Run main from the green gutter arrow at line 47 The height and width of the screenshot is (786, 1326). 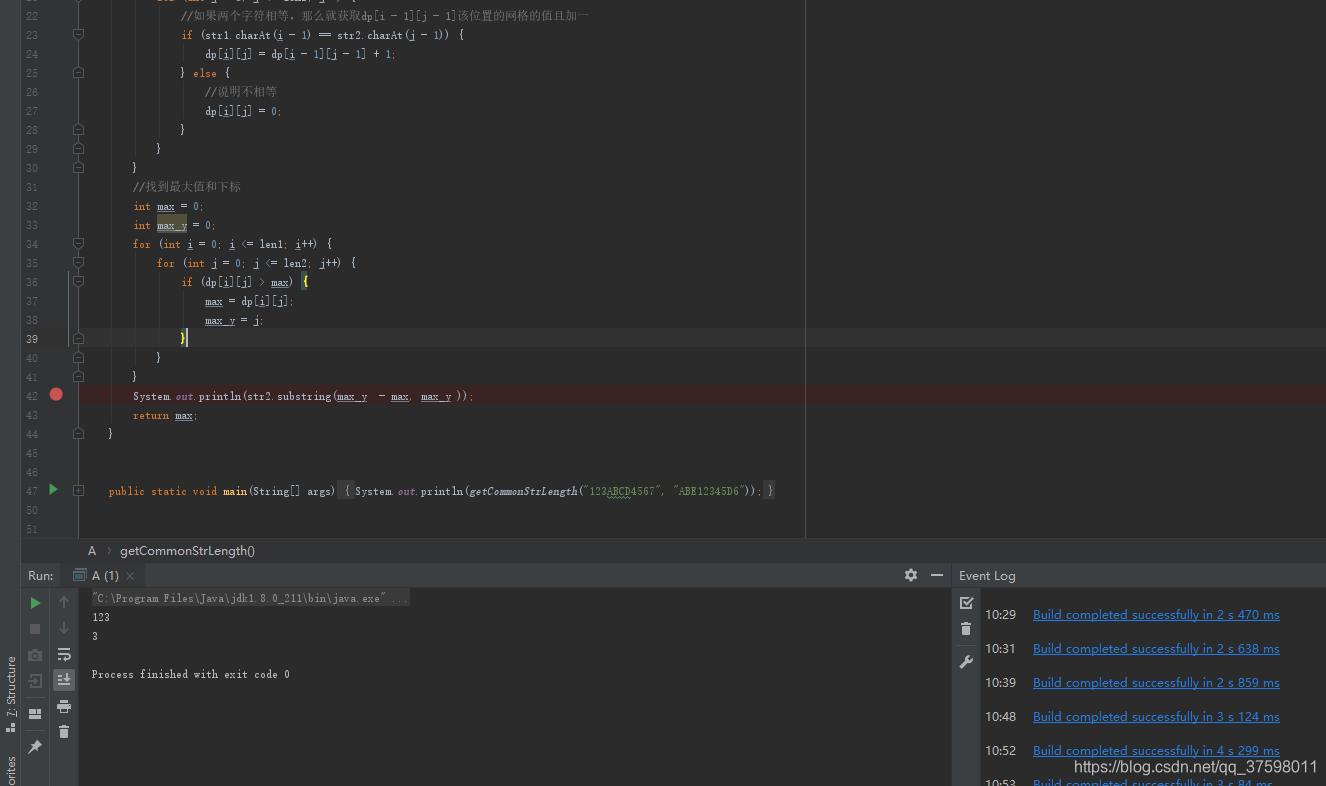tap(54, 489)
